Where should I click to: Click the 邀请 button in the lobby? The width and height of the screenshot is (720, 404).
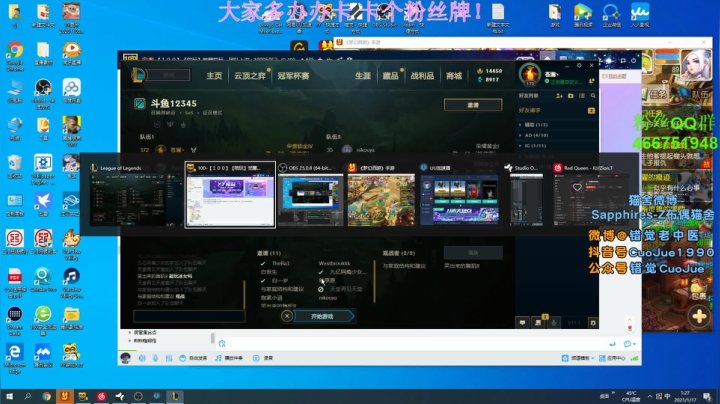(473, 105)
